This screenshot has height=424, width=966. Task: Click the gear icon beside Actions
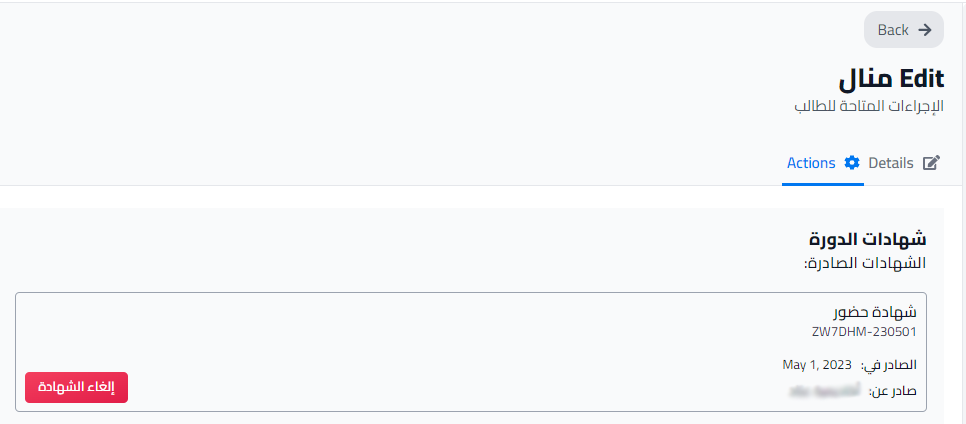(852, 163)
